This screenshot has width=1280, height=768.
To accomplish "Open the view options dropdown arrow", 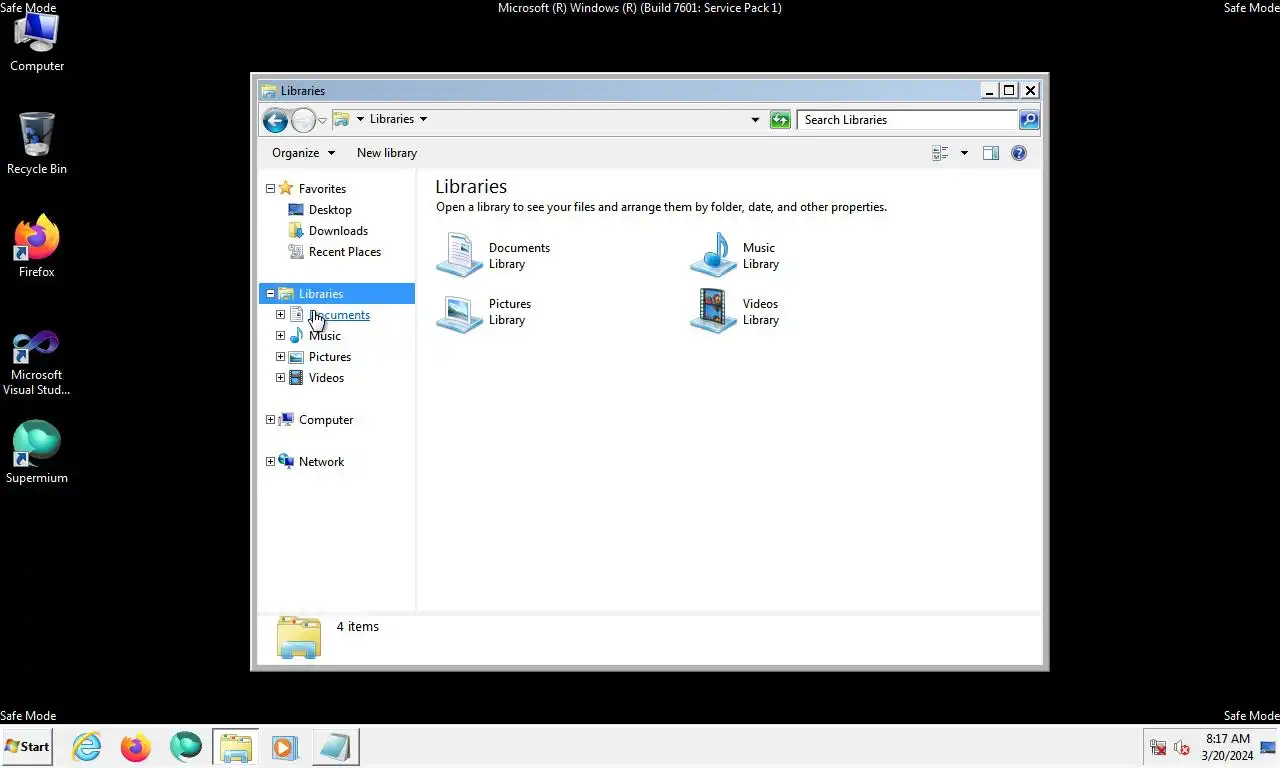I will pyautogui.click(x=964, y=153).
